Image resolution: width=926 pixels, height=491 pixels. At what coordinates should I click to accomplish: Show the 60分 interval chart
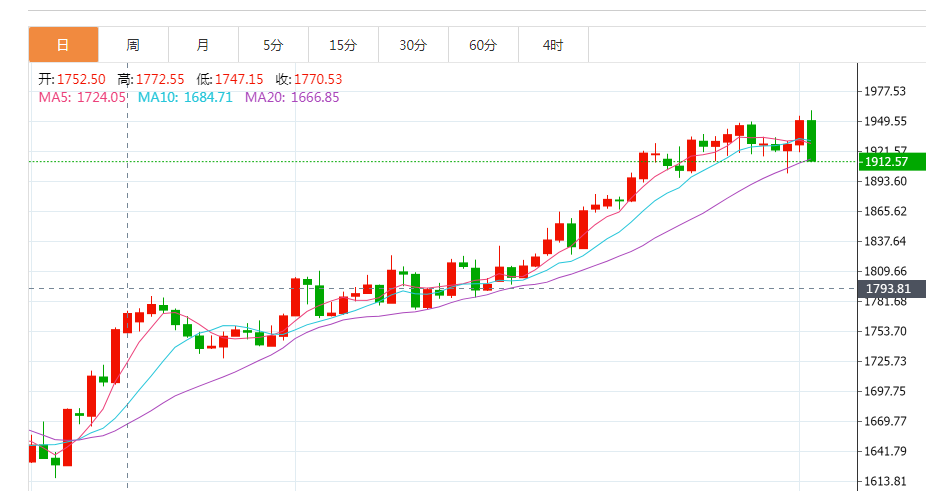pyautogui.click(x=483, y=45)
